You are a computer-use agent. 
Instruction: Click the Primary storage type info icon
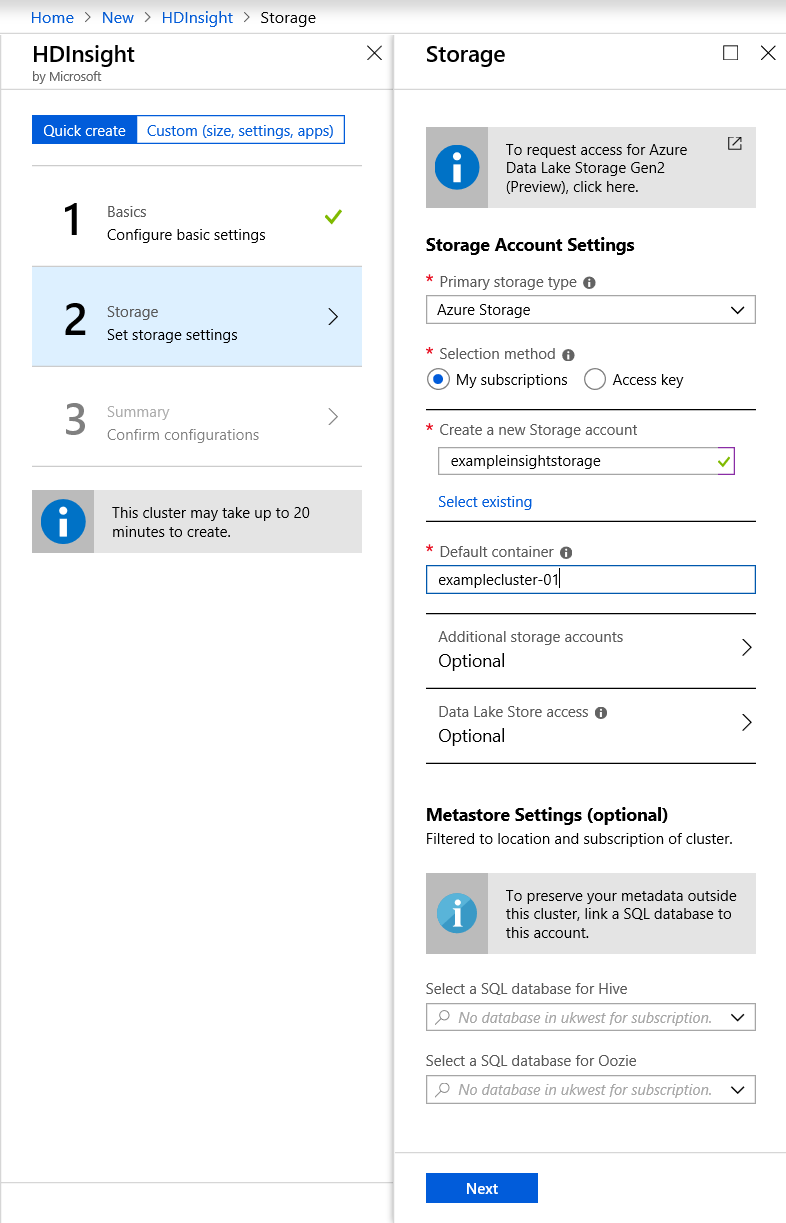tap(589, 283)
